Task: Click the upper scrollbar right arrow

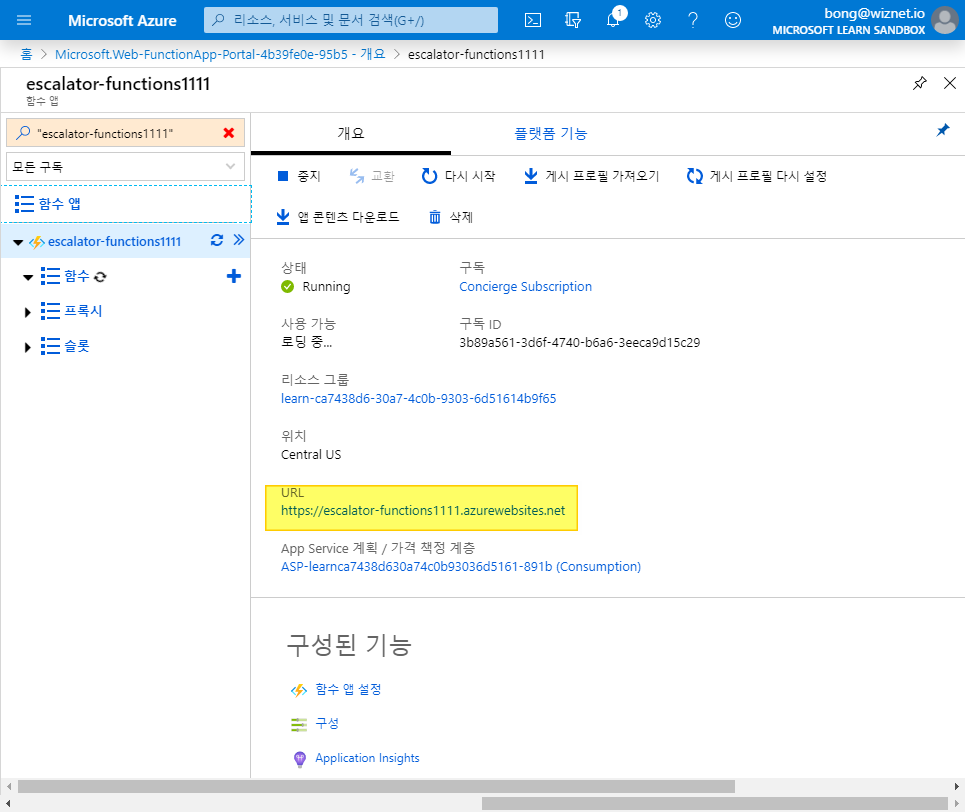Action: pos(957,786)
